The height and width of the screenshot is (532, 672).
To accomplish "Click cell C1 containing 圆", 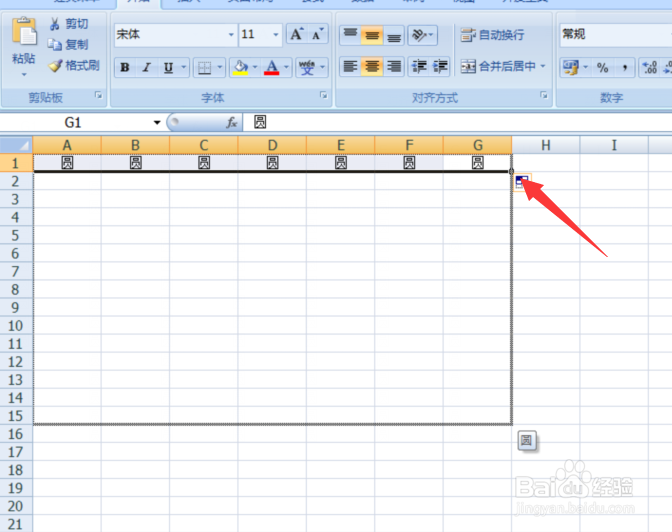I will (204, 163).
